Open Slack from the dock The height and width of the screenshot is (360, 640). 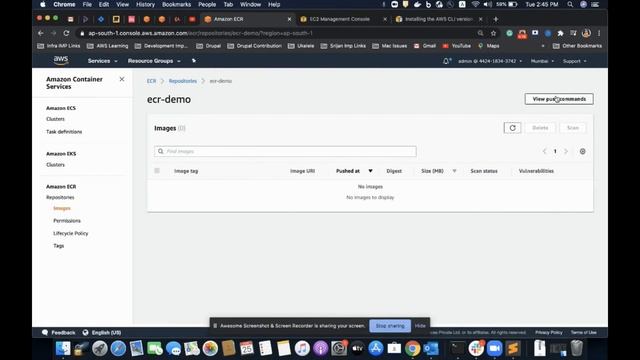(x=476, y=348)
